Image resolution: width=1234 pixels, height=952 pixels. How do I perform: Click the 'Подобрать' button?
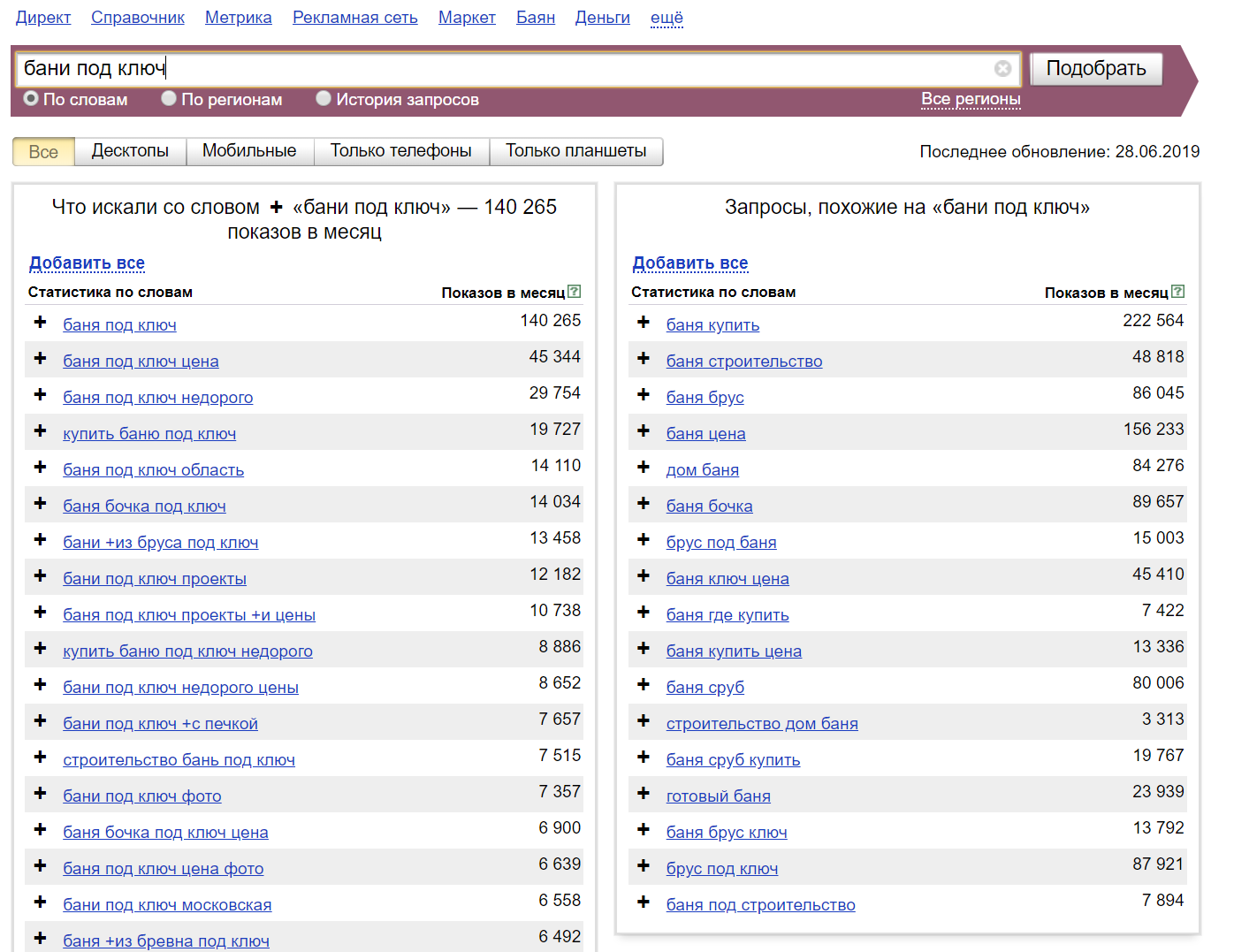point(1096,69)
